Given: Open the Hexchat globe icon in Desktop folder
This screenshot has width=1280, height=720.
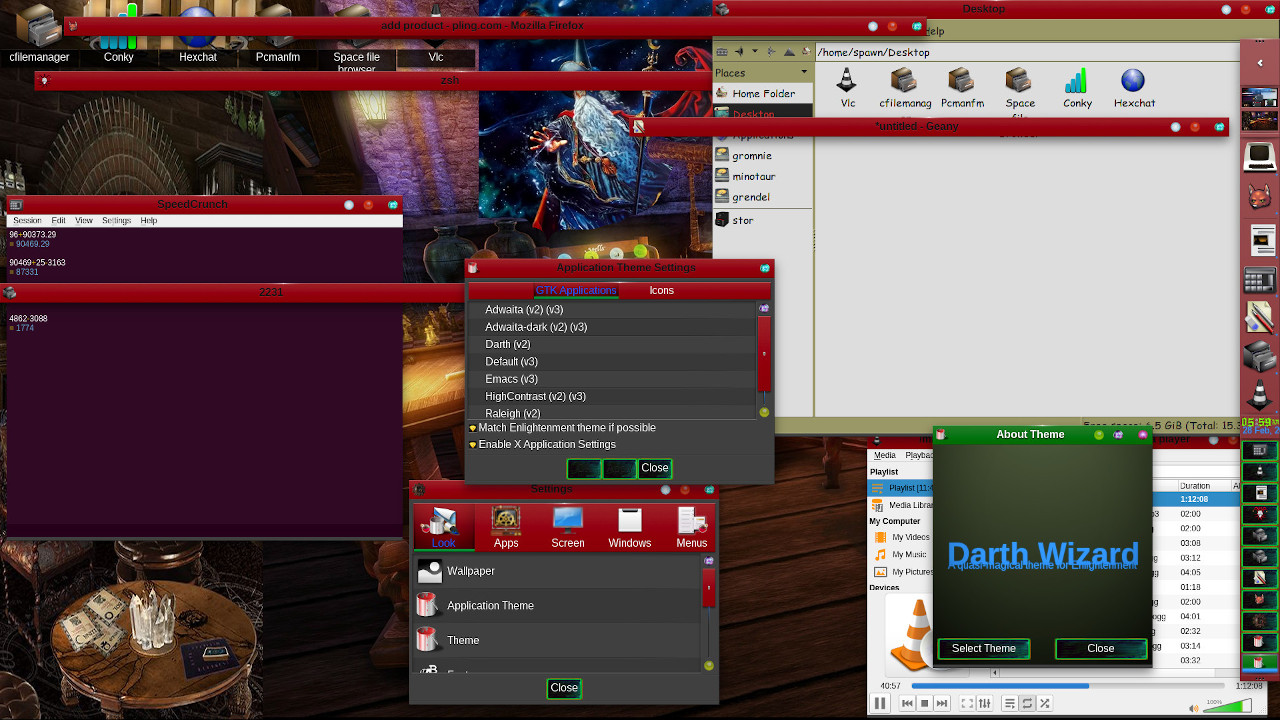Looking at the screenshot, I should [1133, 88].
